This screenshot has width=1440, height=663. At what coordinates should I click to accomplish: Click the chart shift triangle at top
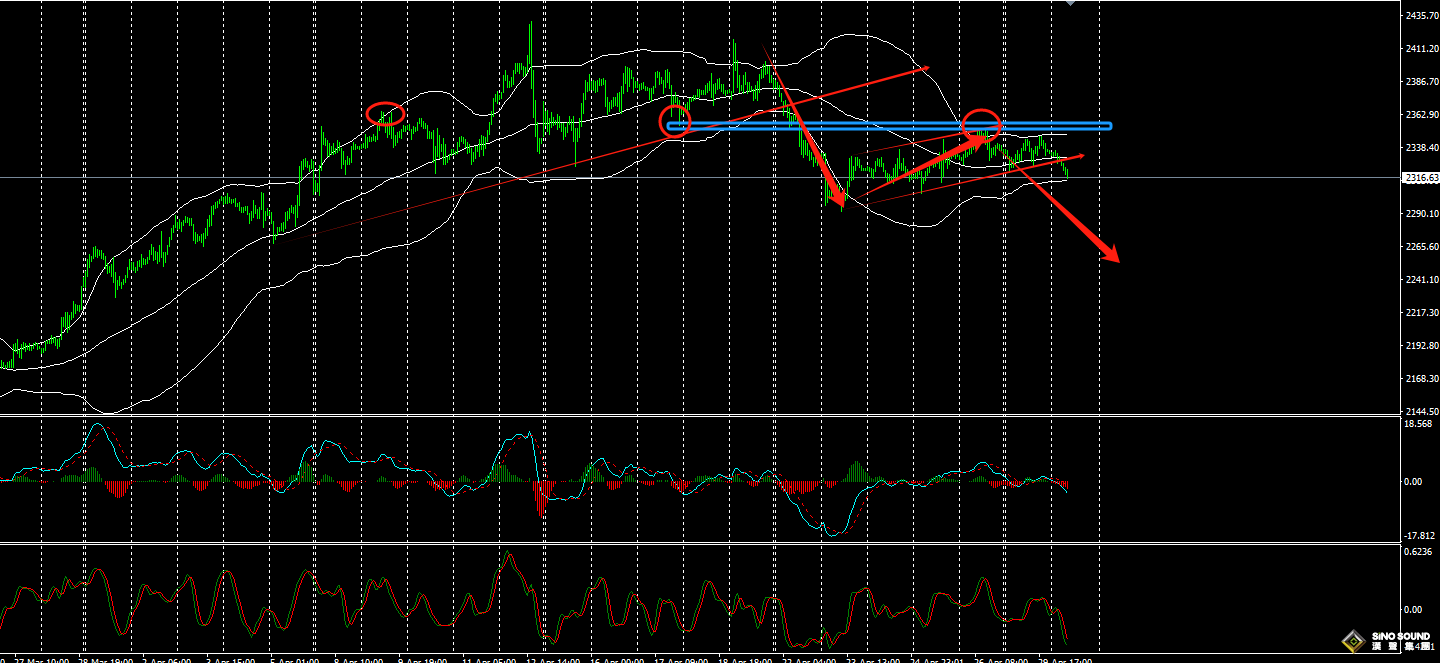[1071, 3]
